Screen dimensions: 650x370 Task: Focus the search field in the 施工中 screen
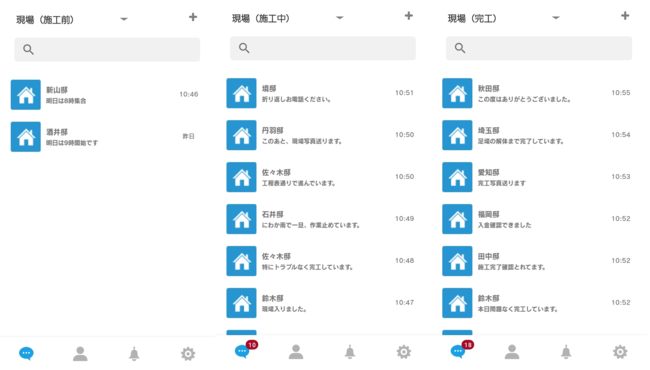click(x=323, y=48)
